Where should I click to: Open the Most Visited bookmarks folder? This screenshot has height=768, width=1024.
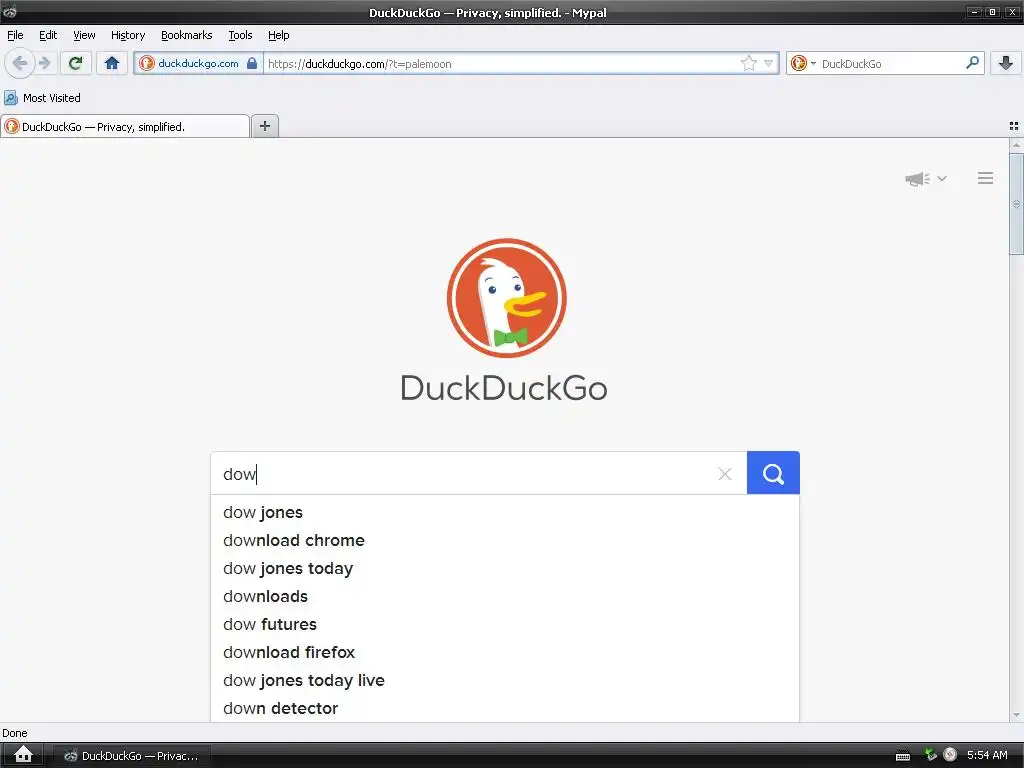click(x=42, y=98)
